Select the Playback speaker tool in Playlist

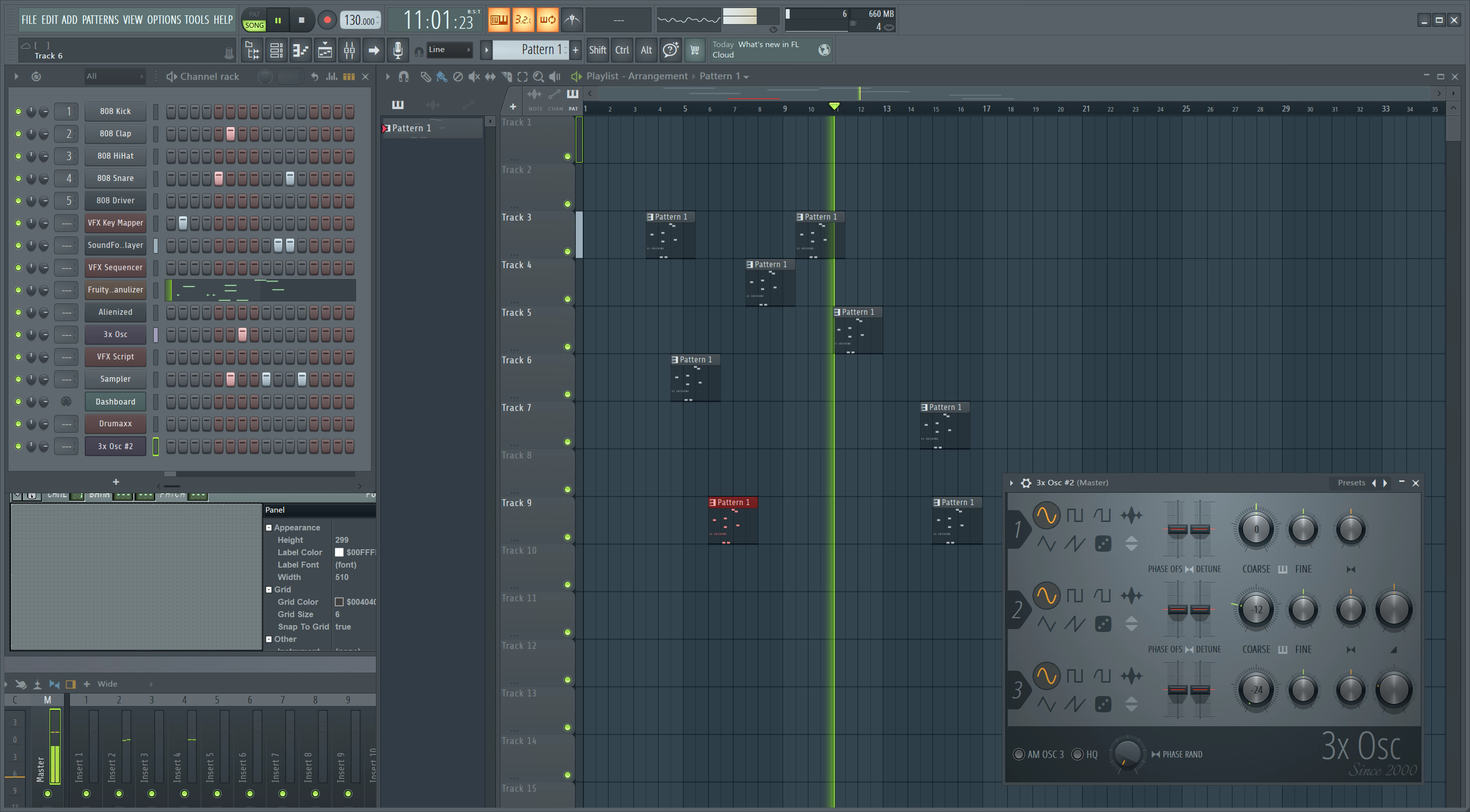pyautogui.click(x=554, y=76)
